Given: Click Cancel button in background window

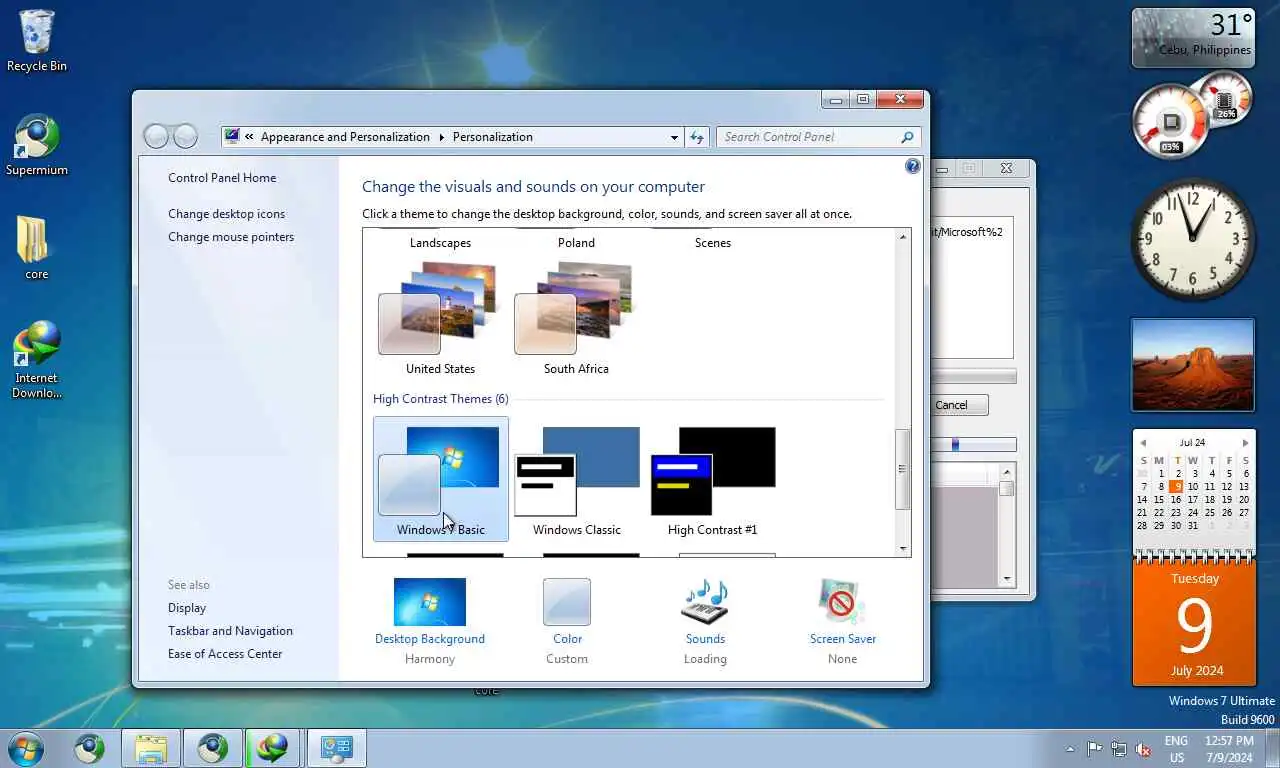Looking at the screenshot, I should (x=958, y=405).
